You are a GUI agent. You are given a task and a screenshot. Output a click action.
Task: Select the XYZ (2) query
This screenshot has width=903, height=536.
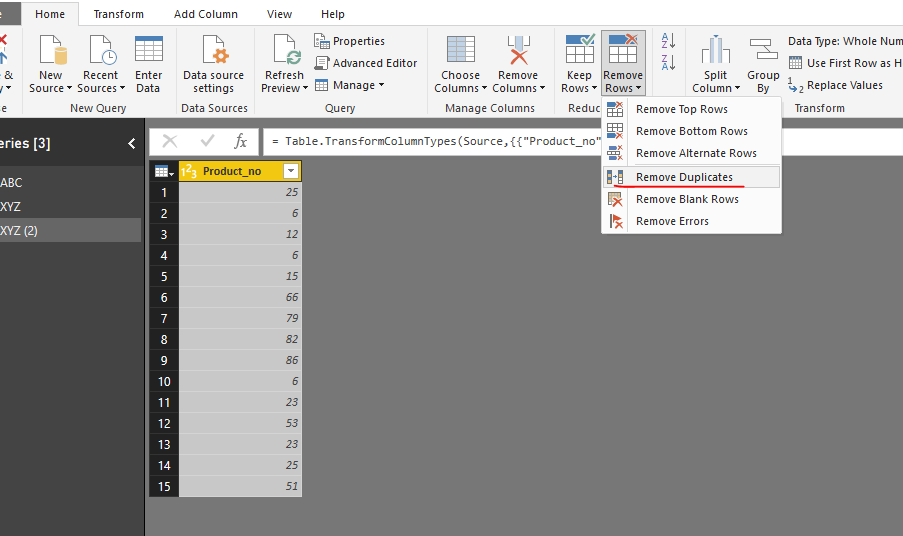70,230
